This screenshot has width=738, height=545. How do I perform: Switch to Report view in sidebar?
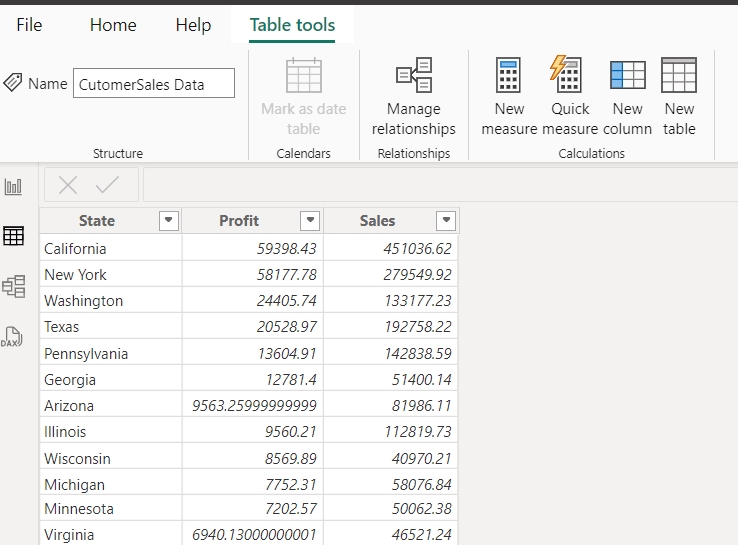coord(14,186)
